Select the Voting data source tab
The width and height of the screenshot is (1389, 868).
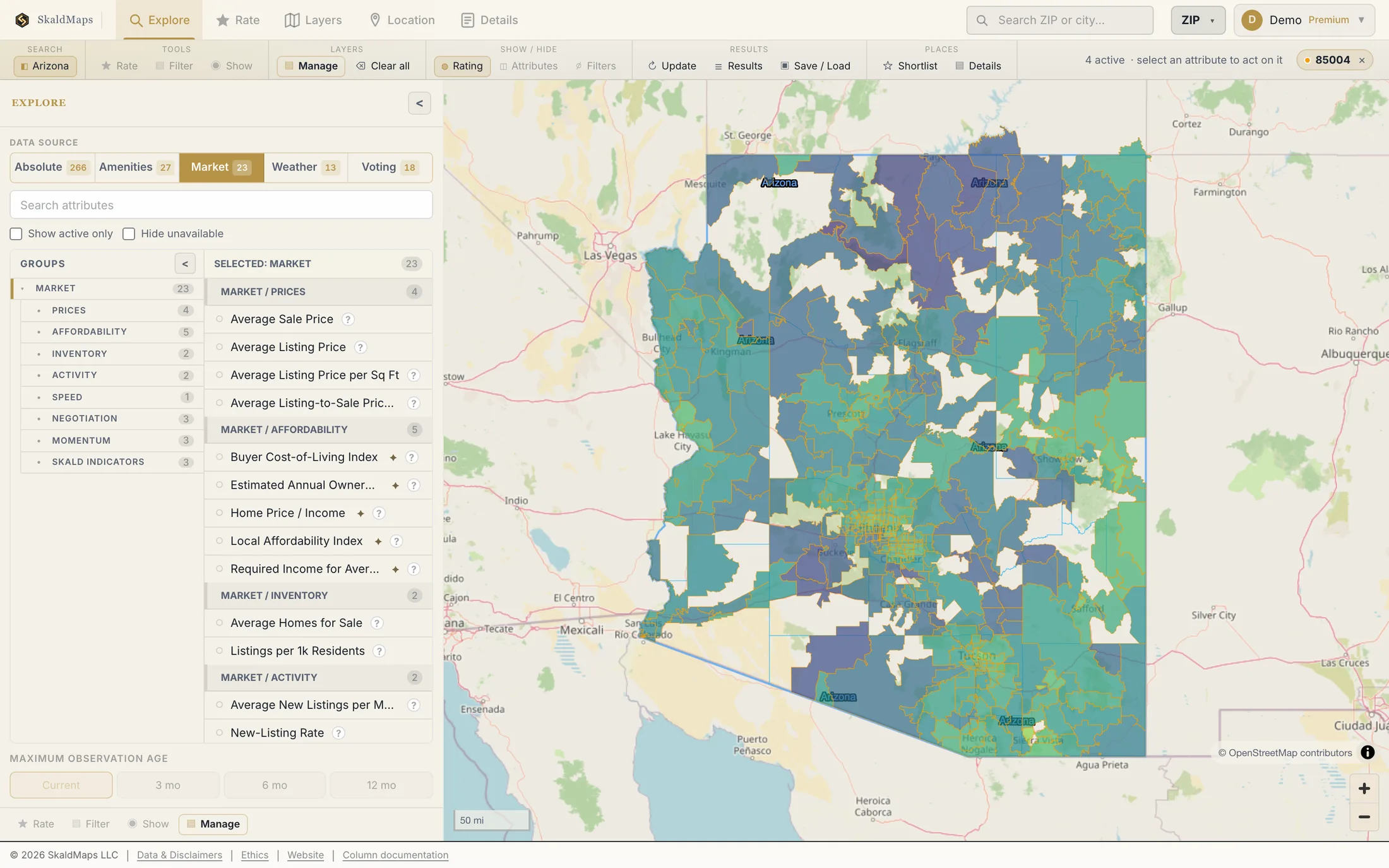pyautogui.click(x=390, y=167)
